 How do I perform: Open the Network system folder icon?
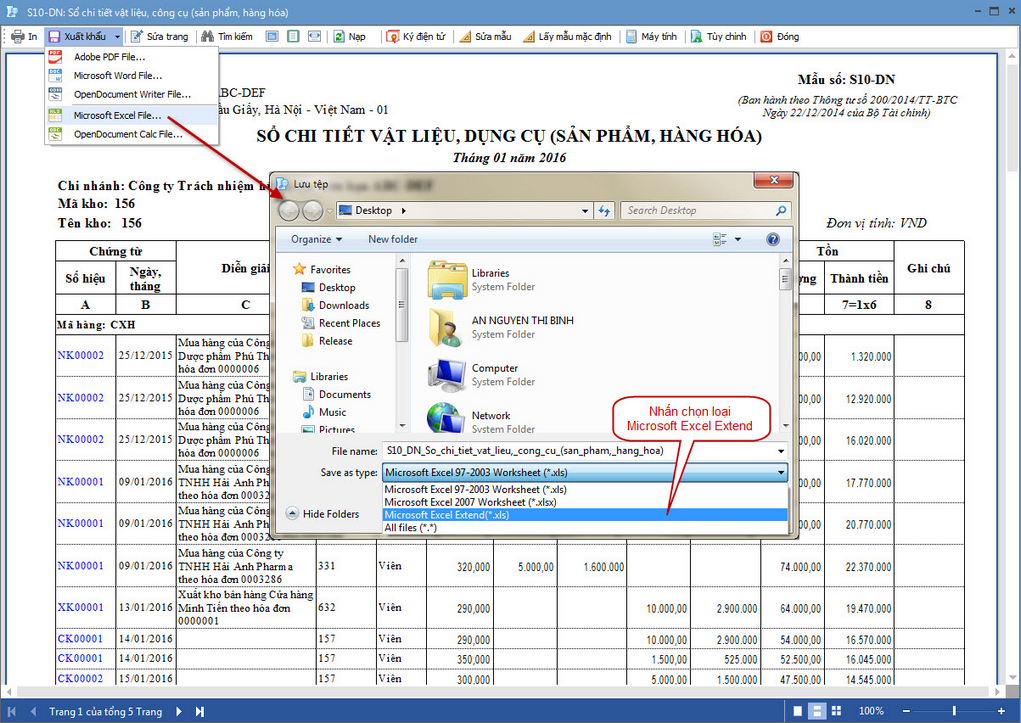pyautogui.click(x=447, y=418)
